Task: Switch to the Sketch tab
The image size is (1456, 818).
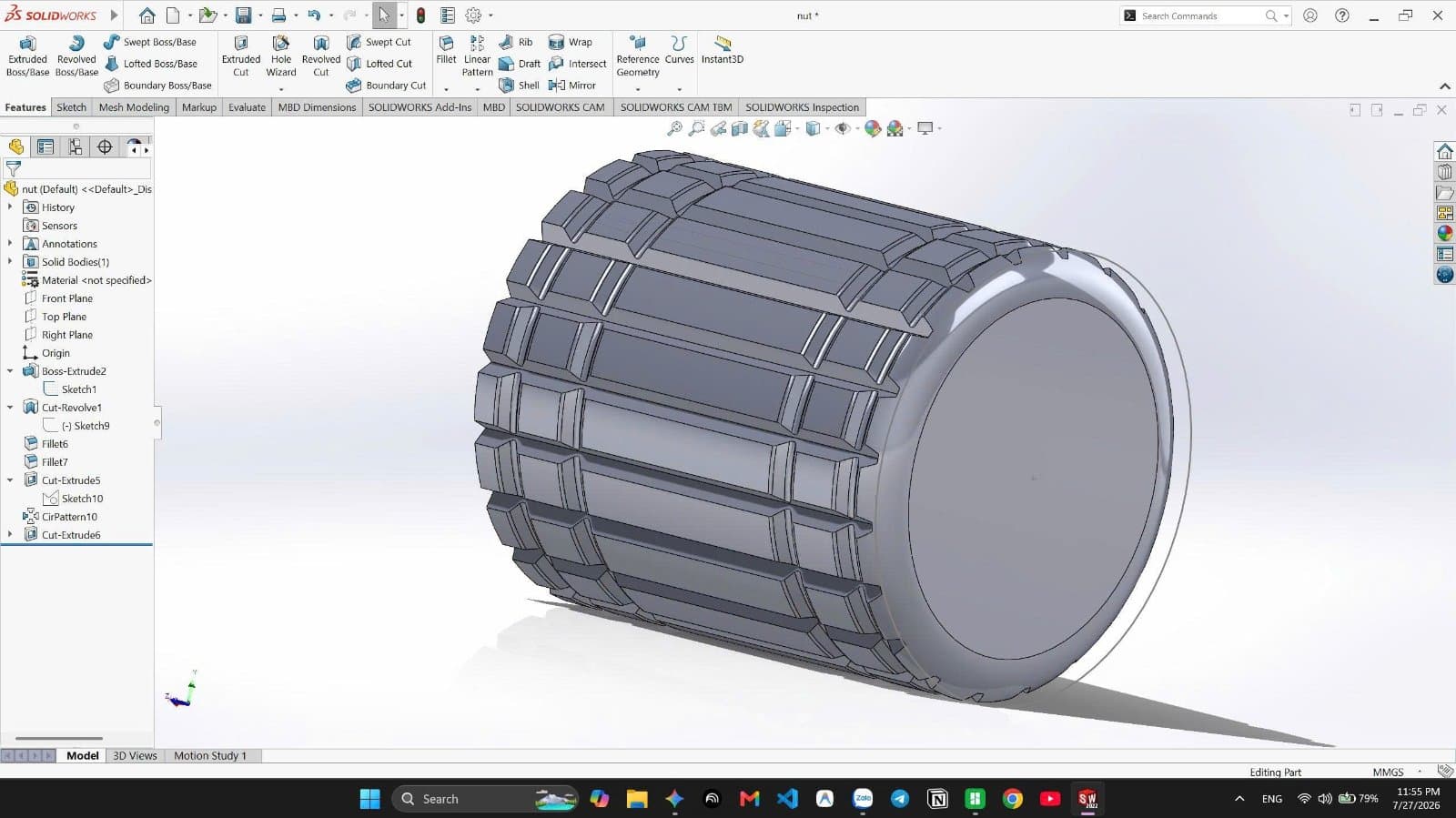Action: (x=71, y=107)
